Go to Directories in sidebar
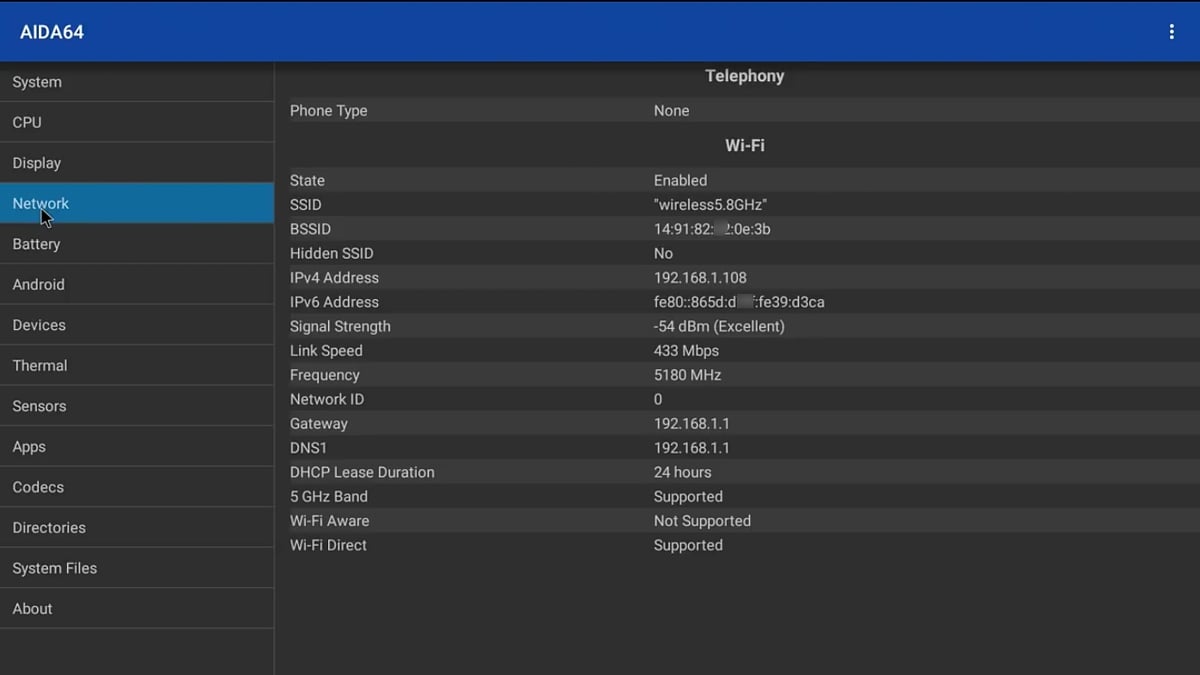This screenshot has width=1200, height=675. coord(137,527)
